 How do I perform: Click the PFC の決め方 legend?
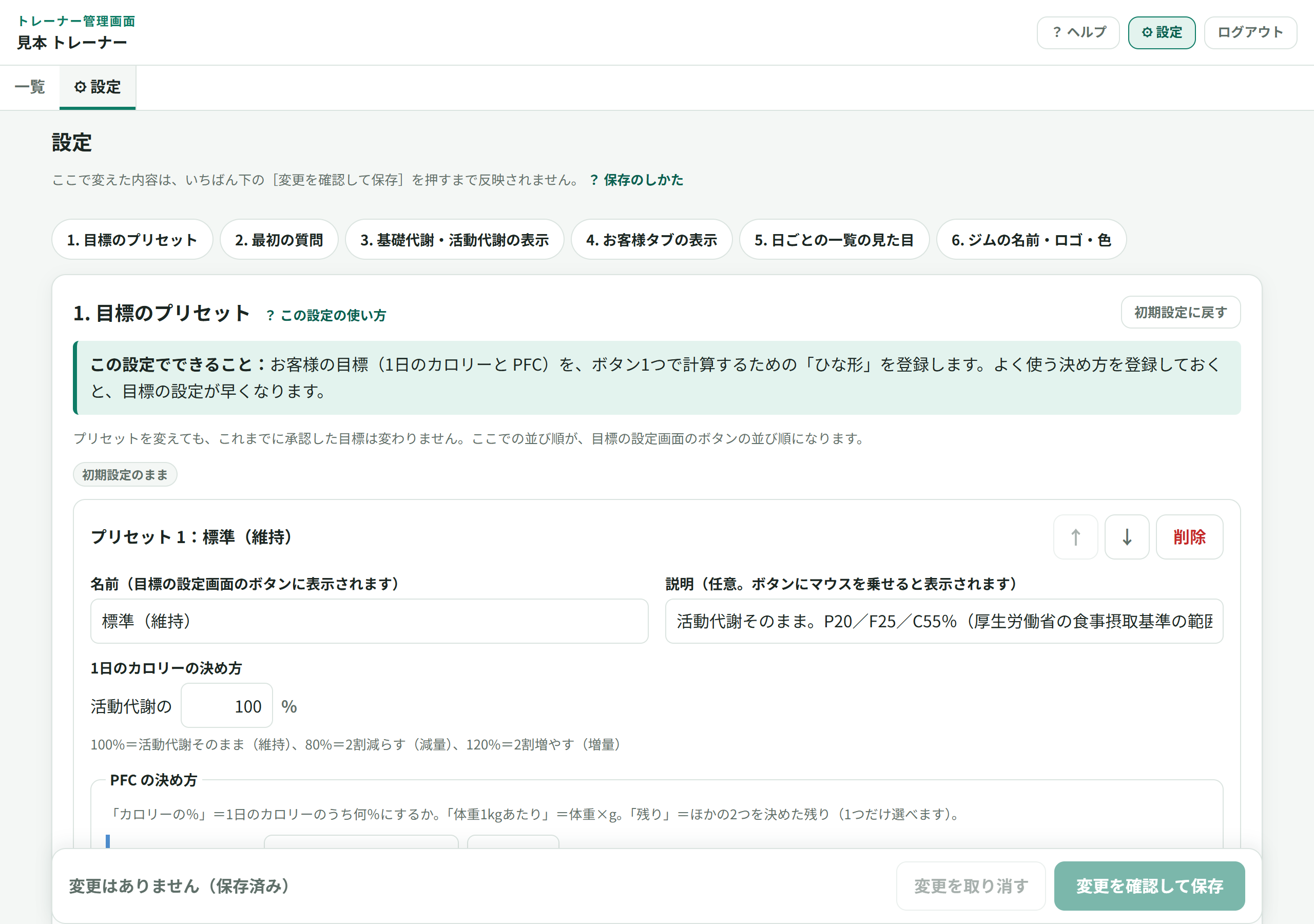(153, 780)
